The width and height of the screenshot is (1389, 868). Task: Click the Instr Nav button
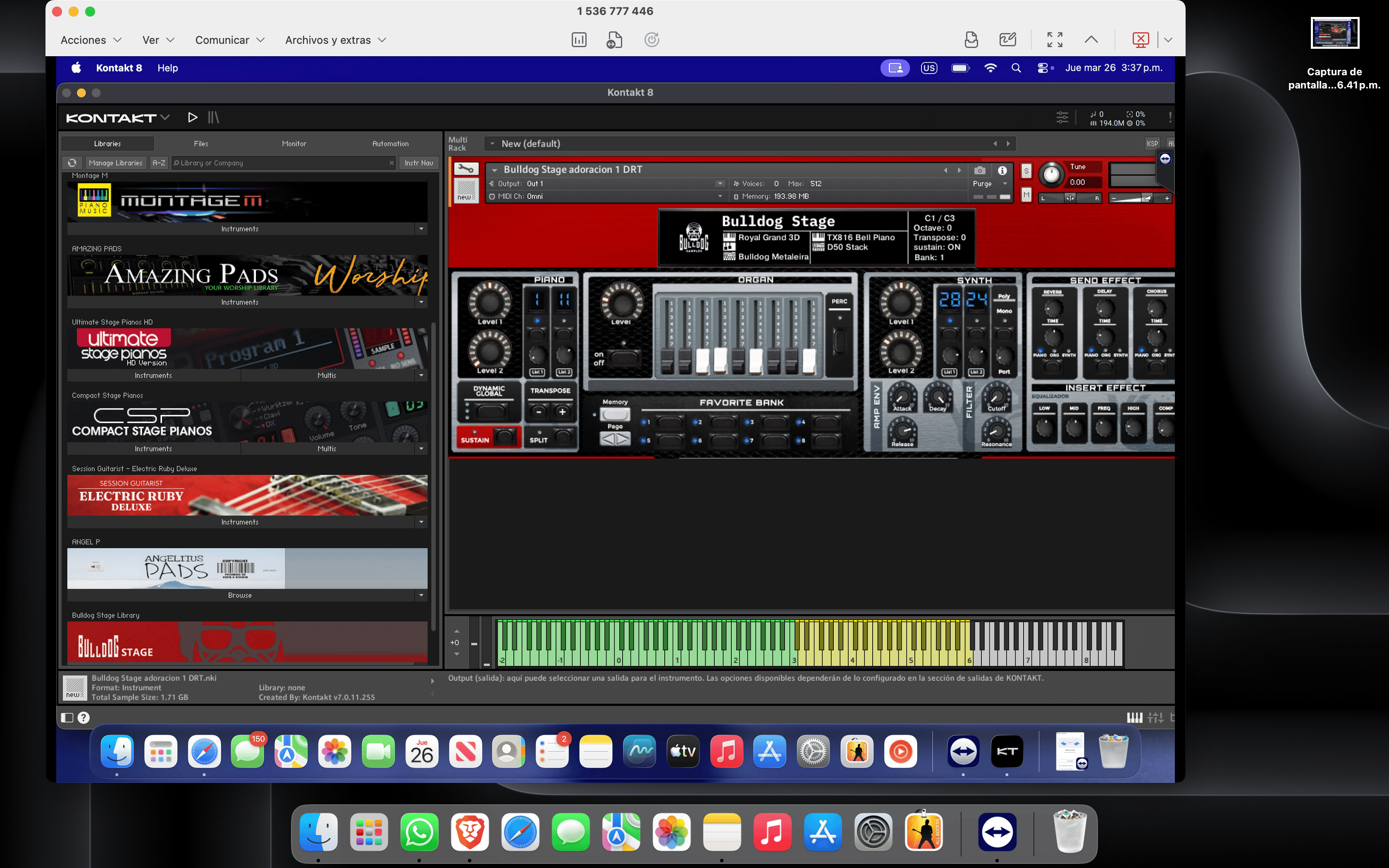pos(418,163)
